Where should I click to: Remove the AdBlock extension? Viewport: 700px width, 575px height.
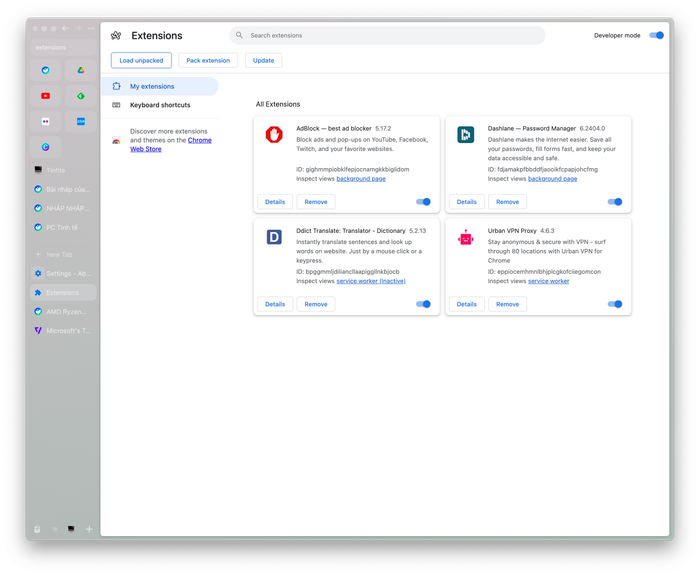pyautogui.click(x=316, y=202)
